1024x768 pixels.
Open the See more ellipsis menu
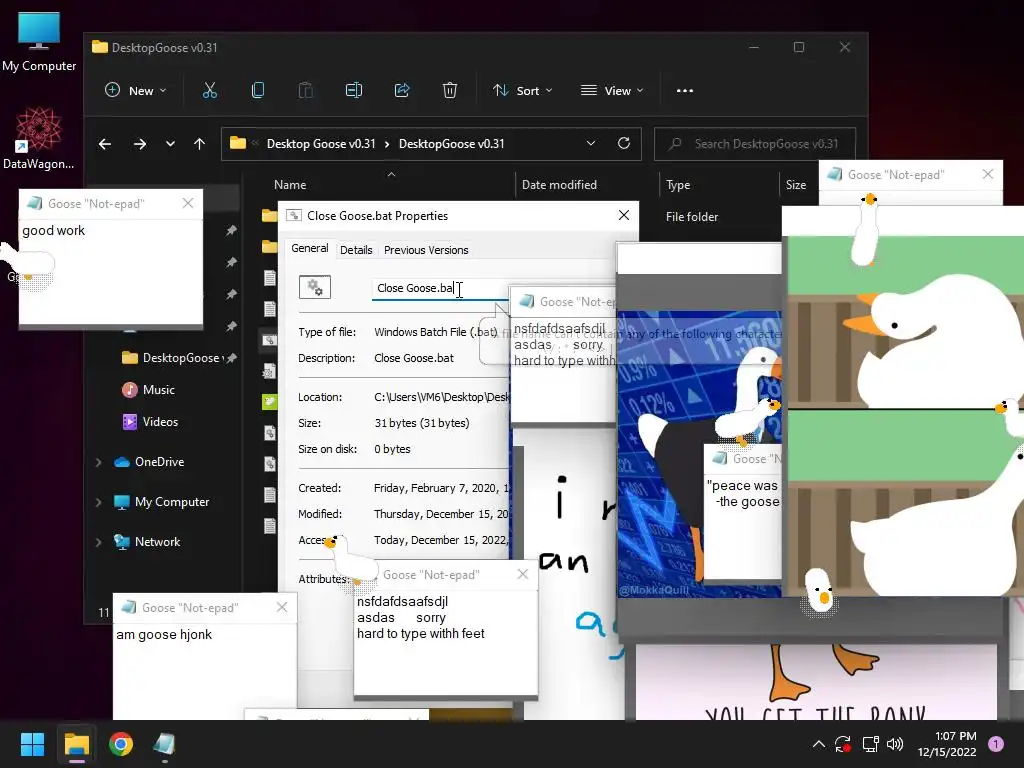(684, 91)
